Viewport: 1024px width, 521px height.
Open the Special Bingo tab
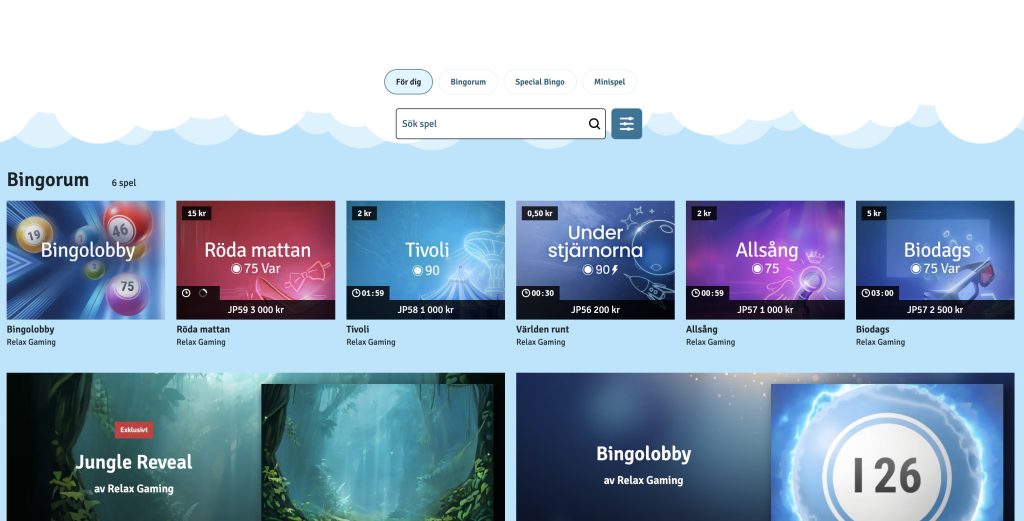[x=539, y=82]
